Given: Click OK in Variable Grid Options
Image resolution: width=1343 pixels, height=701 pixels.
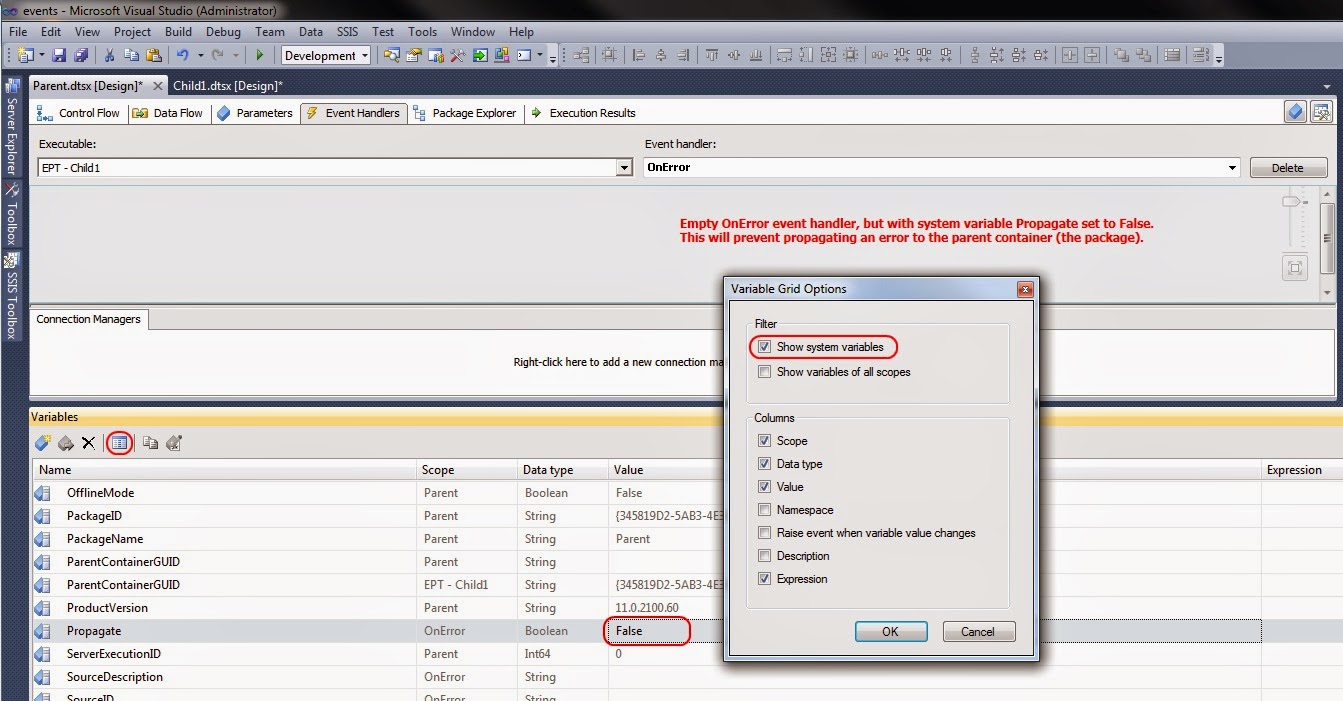Looking at the screenshot, I should [x=890, y=631].
